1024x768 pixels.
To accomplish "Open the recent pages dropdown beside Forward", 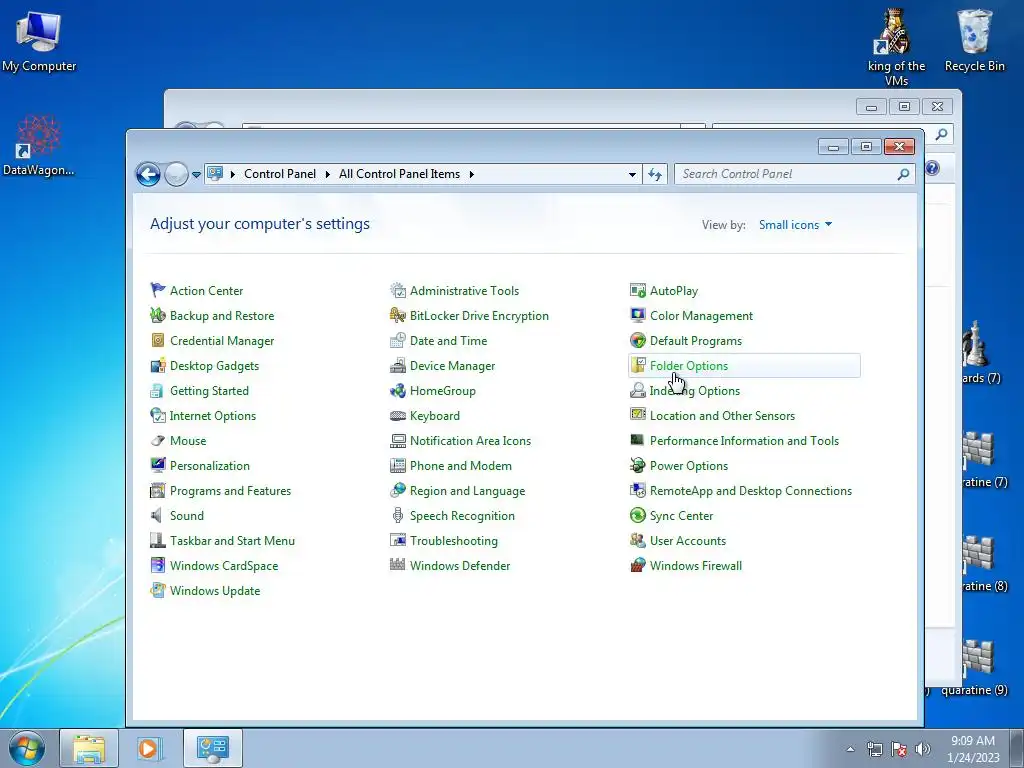I will (196, 174).
